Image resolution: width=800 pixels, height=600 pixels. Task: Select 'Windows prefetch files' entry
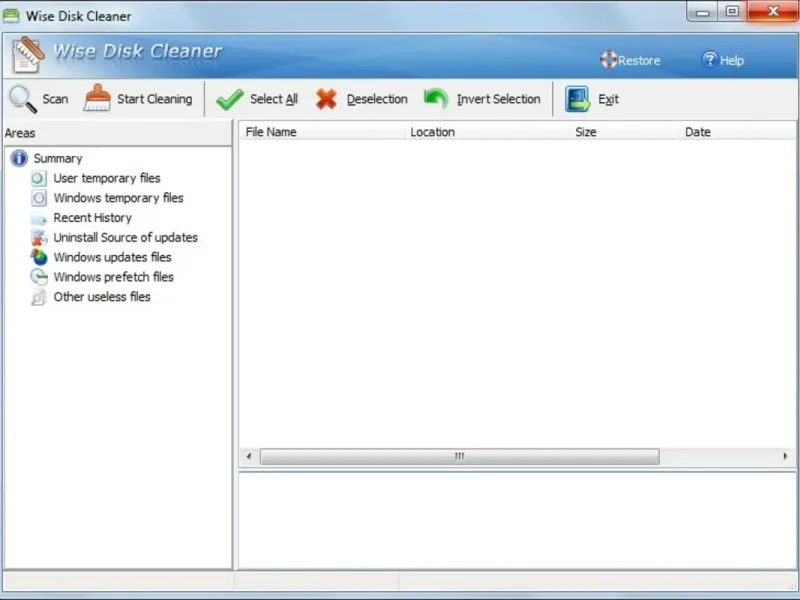113,277
